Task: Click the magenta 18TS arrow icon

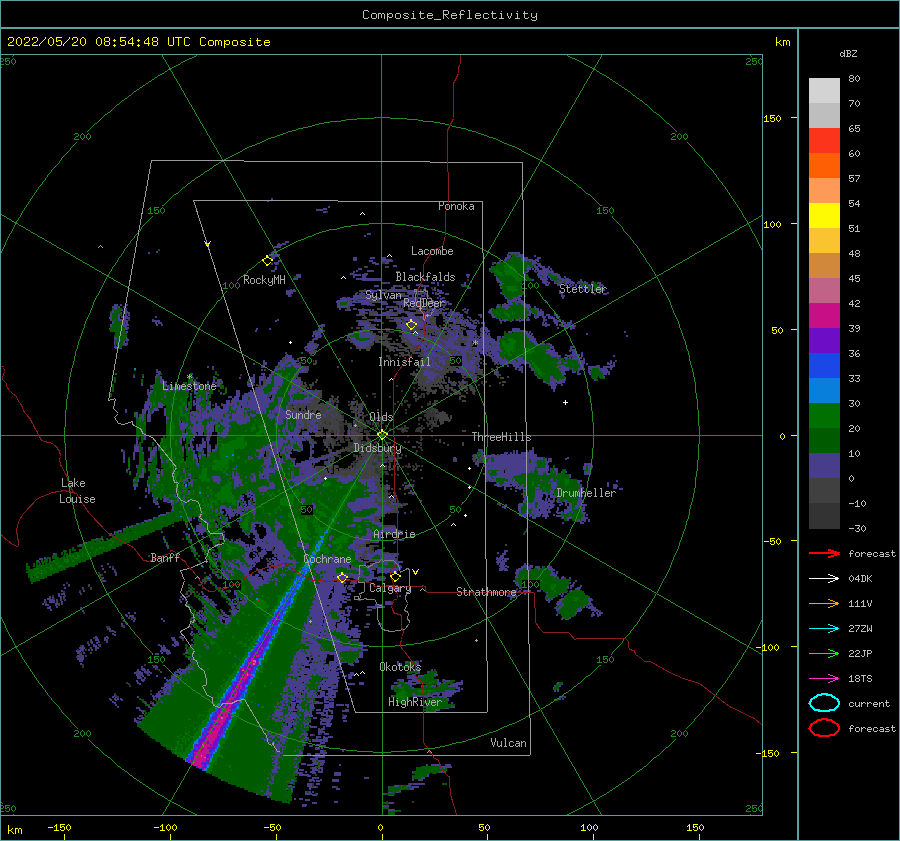Action: 824,679
